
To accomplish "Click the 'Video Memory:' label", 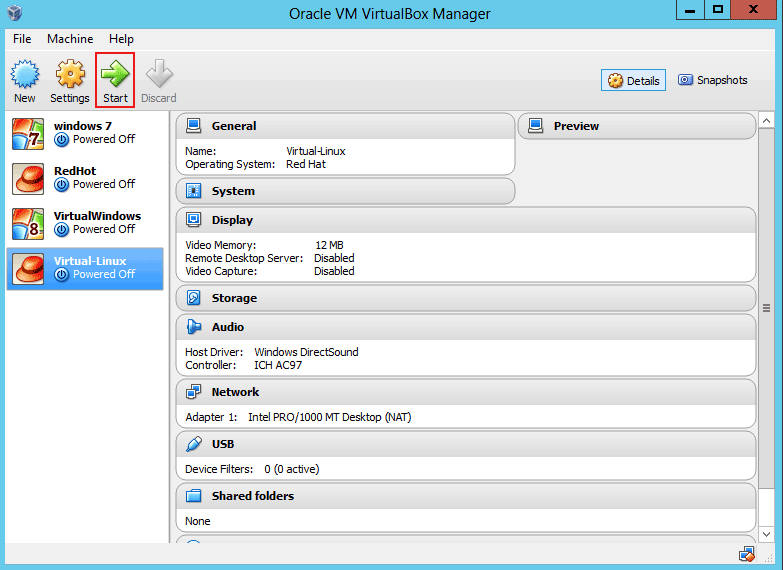I will [x=220, y=245].
